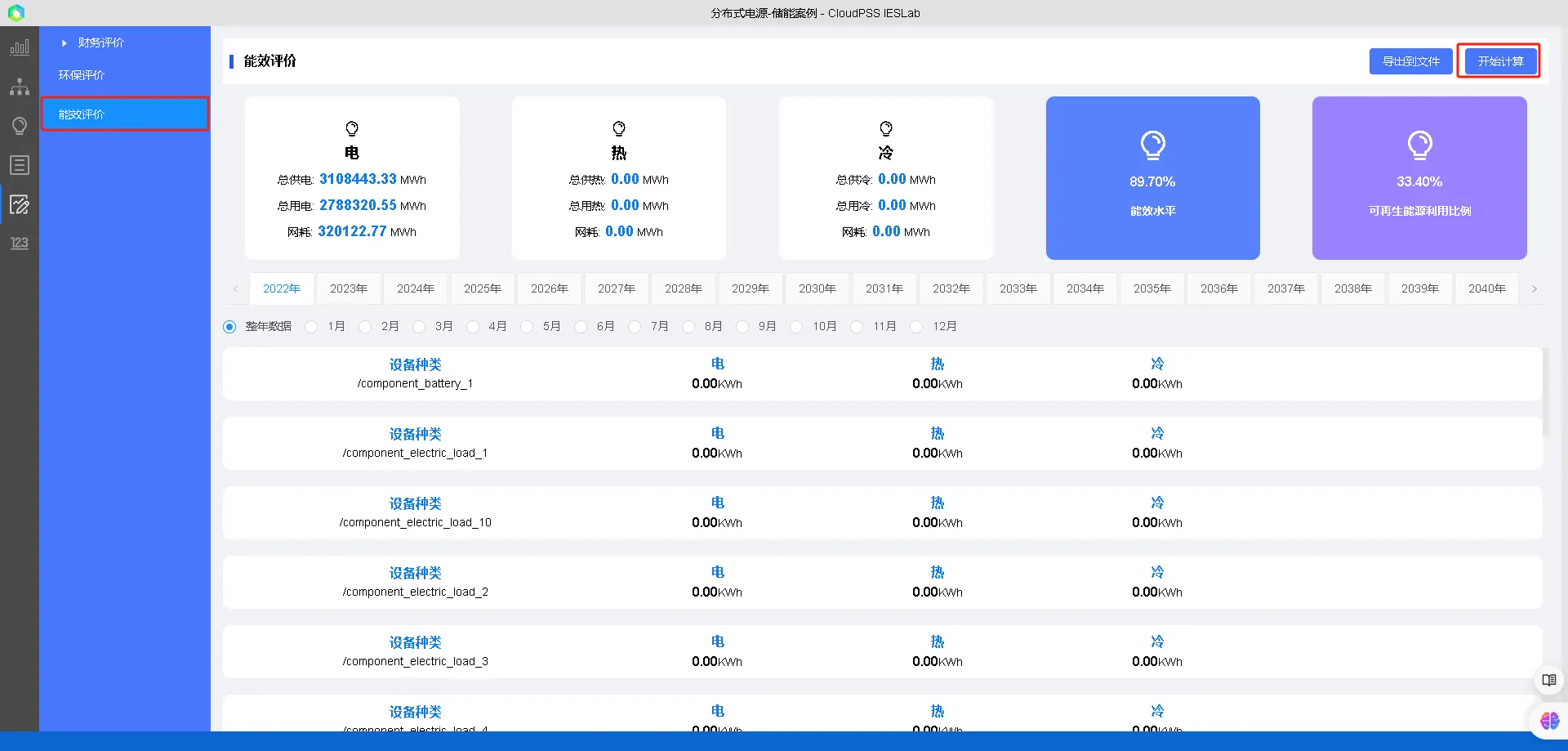This screenshot has width=1568, height=751.
Task: Select the 5月 radio button
Action: [527, 327]
